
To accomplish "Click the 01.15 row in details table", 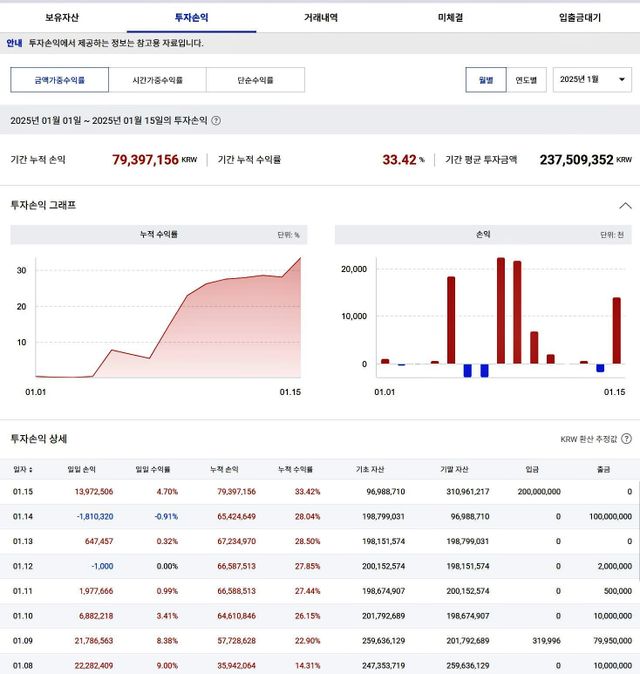I will (320, 492).
